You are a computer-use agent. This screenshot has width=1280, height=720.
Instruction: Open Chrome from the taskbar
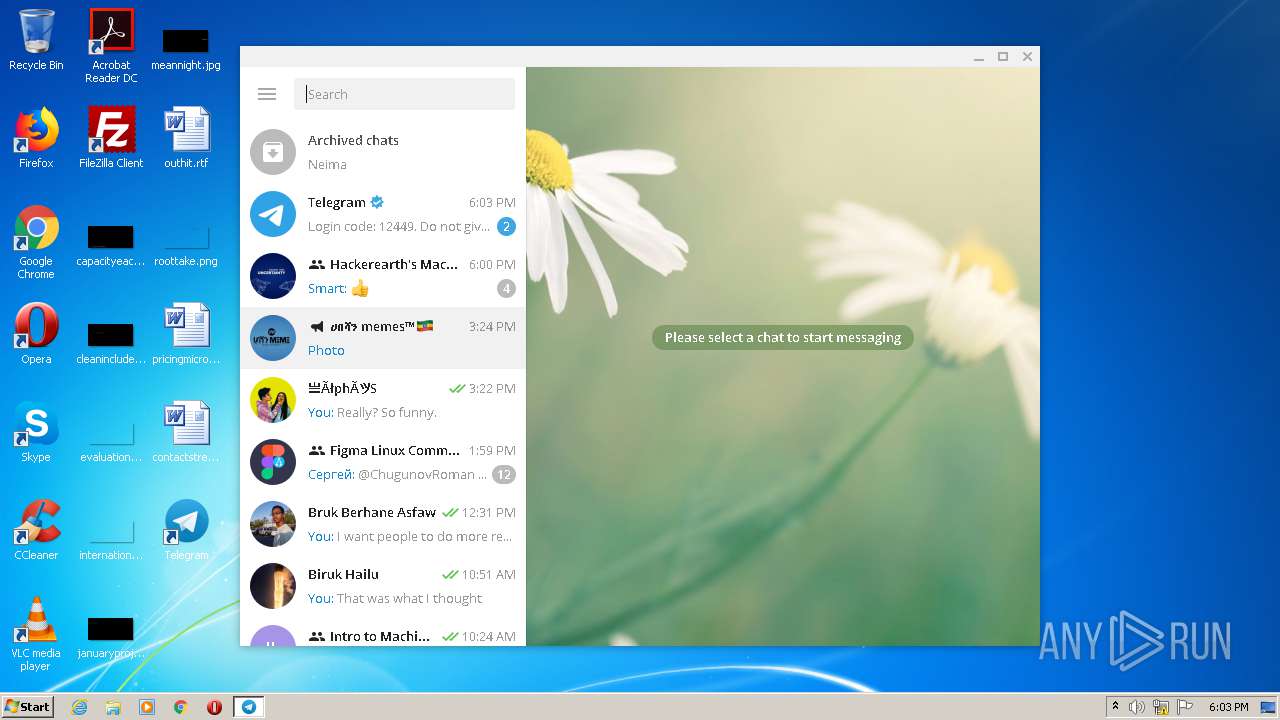pyautogui.click(x=181, y=707)
